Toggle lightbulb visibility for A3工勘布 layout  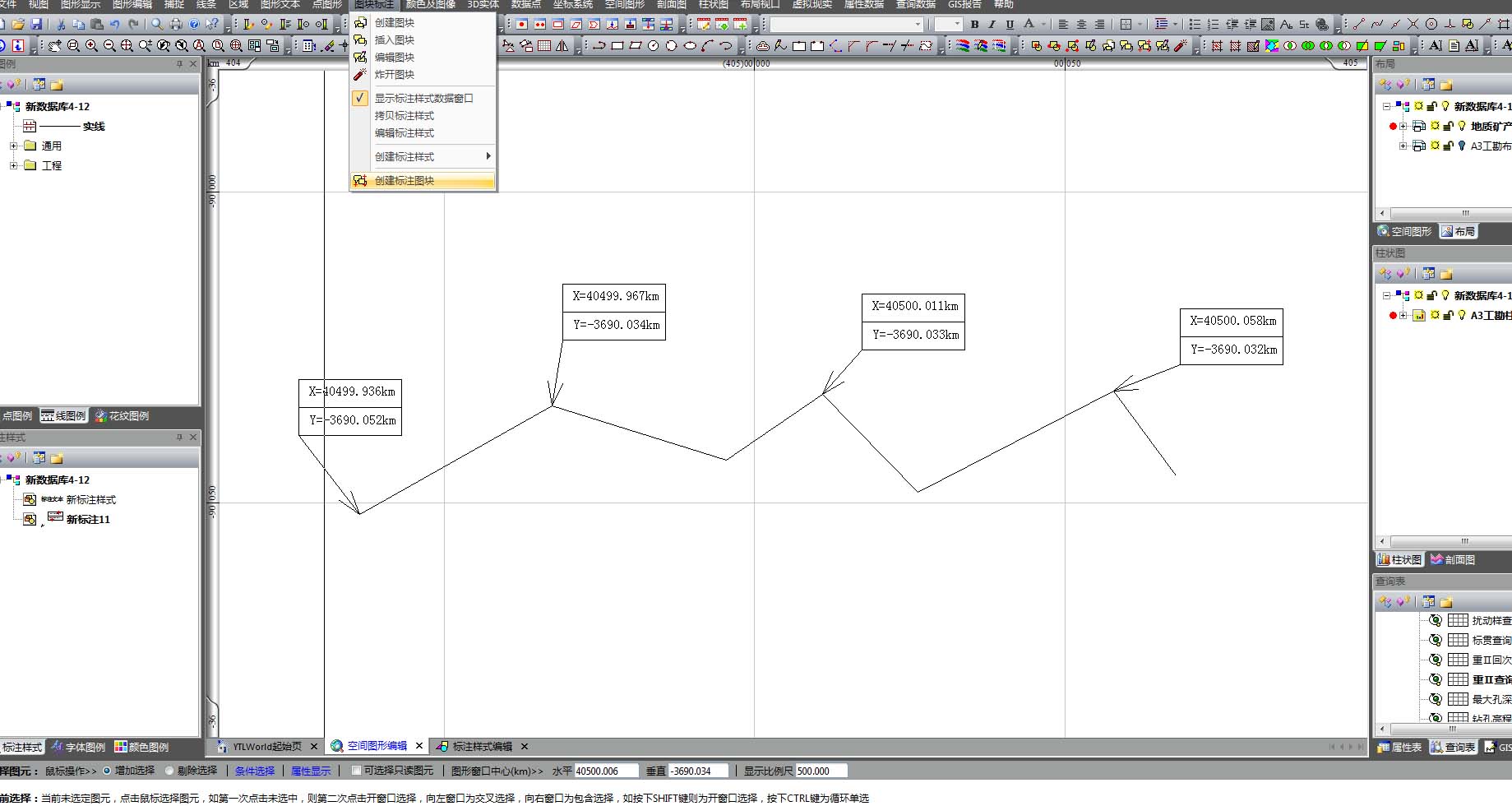coord(1462,146)
